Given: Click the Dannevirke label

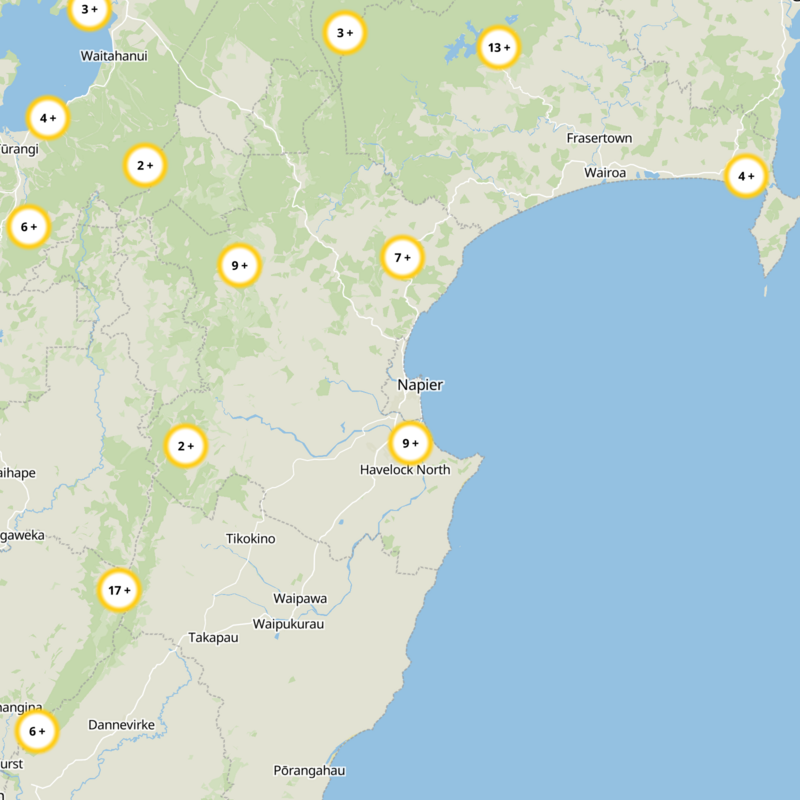Looking at the screenshot, I should point(121,725).
